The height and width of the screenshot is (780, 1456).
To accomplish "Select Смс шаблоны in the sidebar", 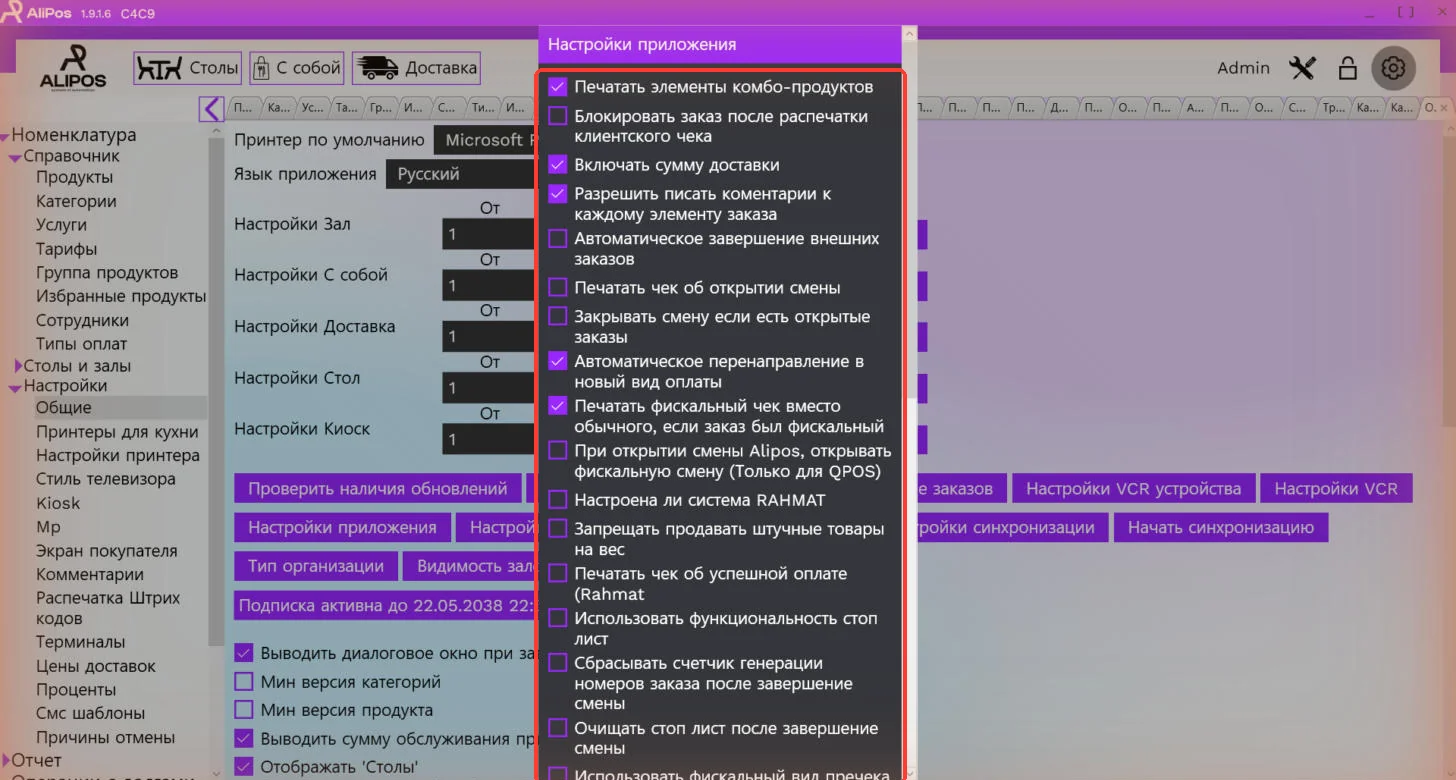I will coord(90,714).
